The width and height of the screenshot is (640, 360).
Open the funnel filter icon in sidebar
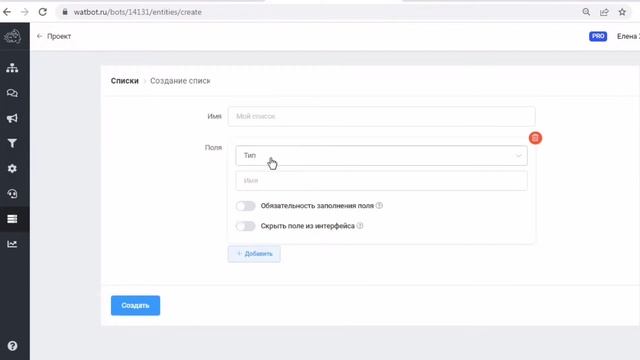click(12, 143)
